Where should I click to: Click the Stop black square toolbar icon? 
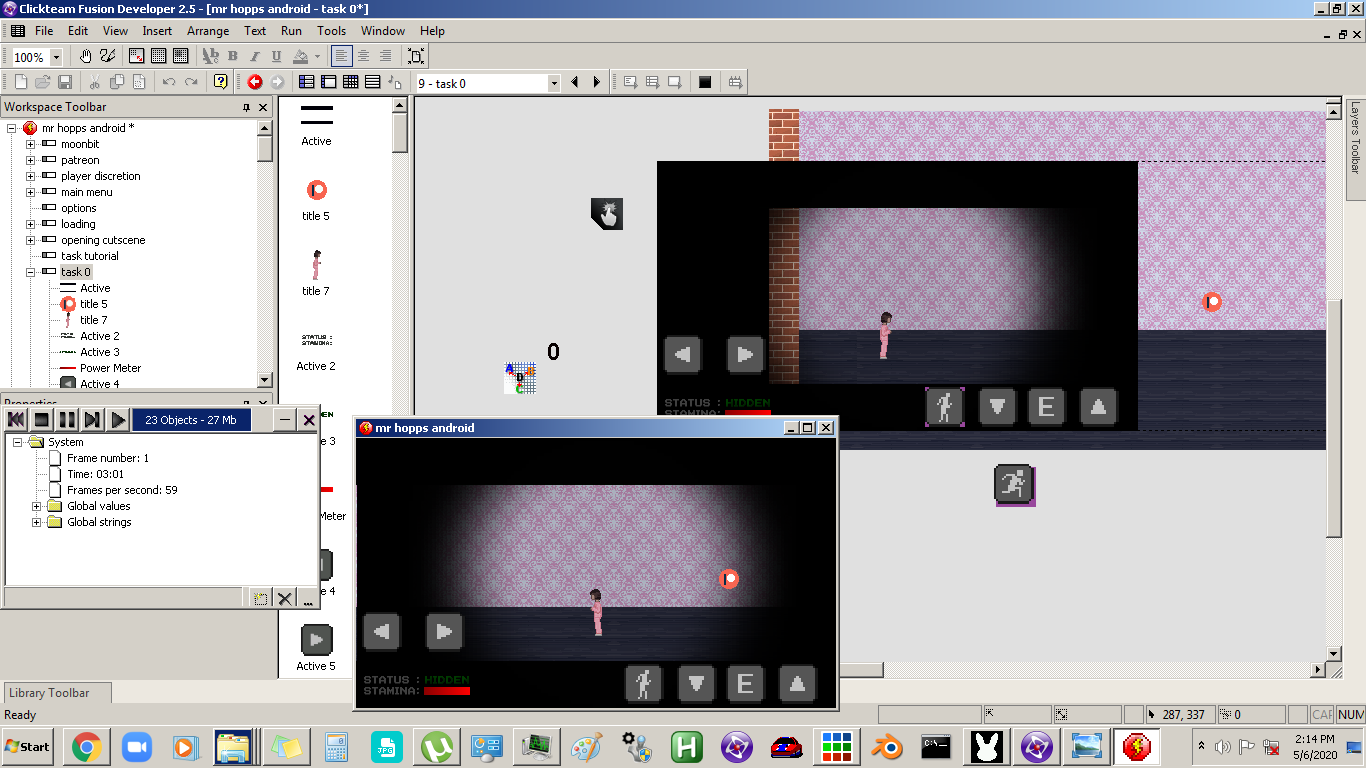coord(705,82)
